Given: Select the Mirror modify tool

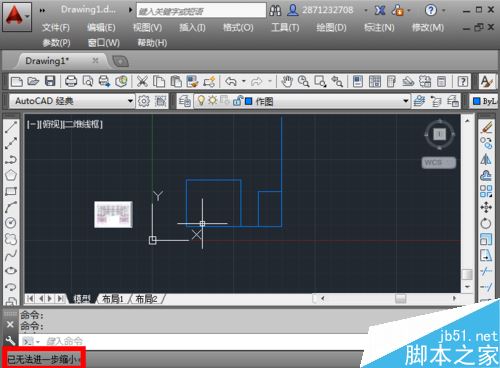Looking at the screenshot, I should tap(486, 159).
